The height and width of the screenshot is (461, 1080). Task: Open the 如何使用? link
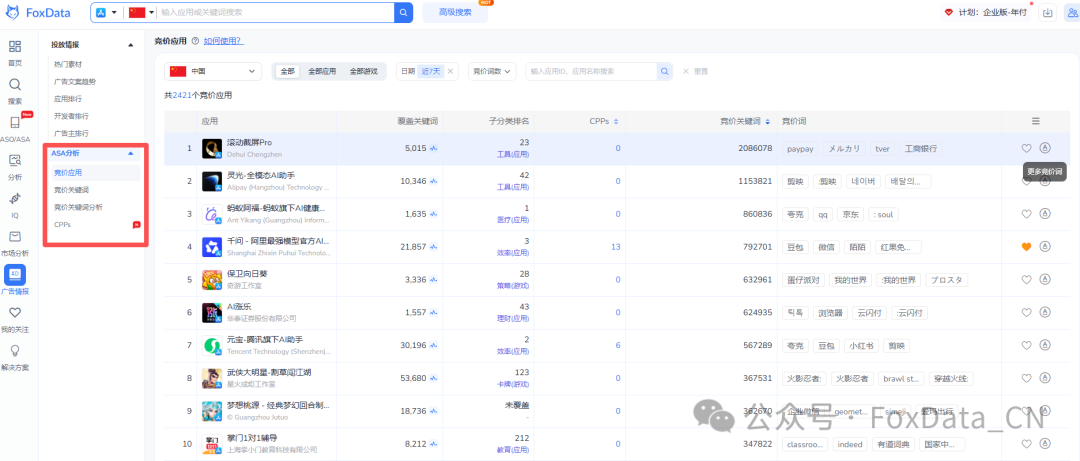click(x=223, y=41)
